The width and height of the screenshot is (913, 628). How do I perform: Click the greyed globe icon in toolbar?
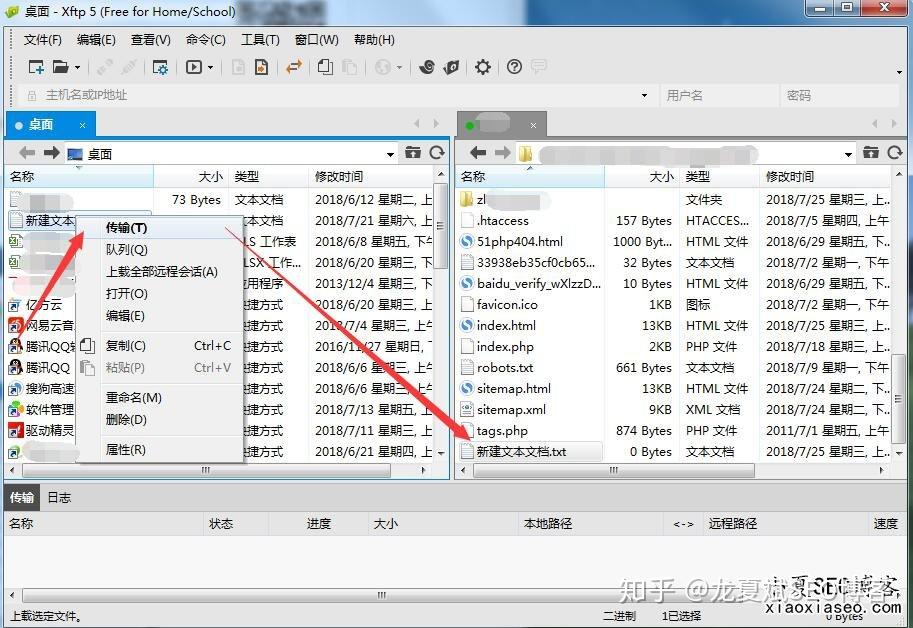point(383,67)
